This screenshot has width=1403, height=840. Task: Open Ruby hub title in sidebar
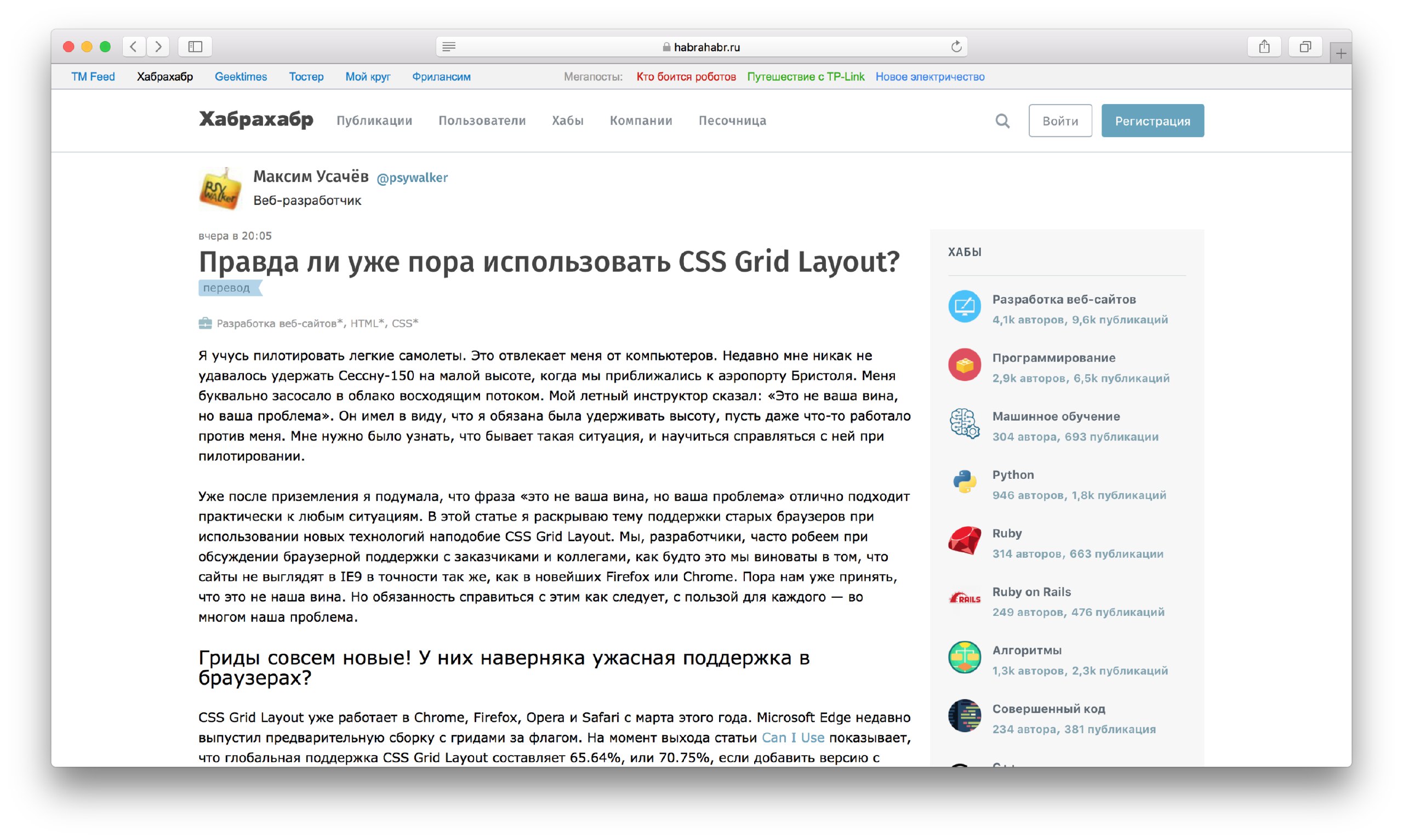point(1007,533)
